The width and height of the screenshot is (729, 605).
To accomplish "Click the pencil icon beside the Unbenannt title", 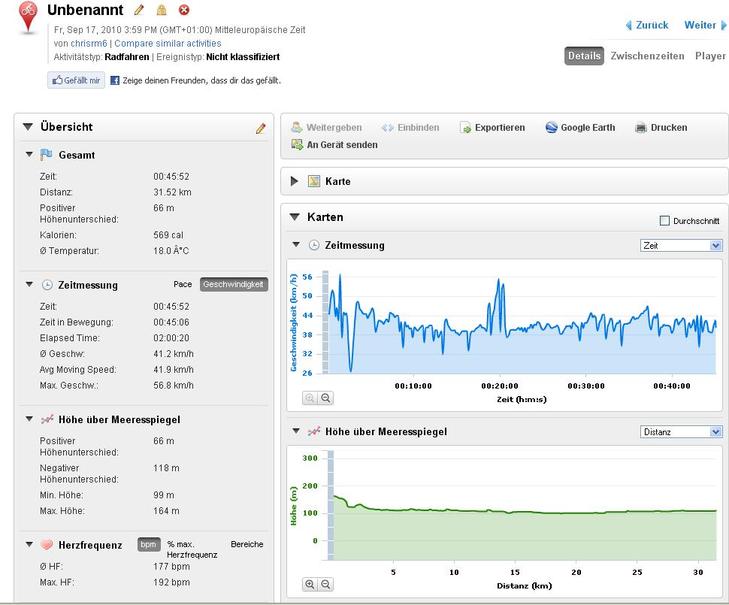I will [140, 10].
